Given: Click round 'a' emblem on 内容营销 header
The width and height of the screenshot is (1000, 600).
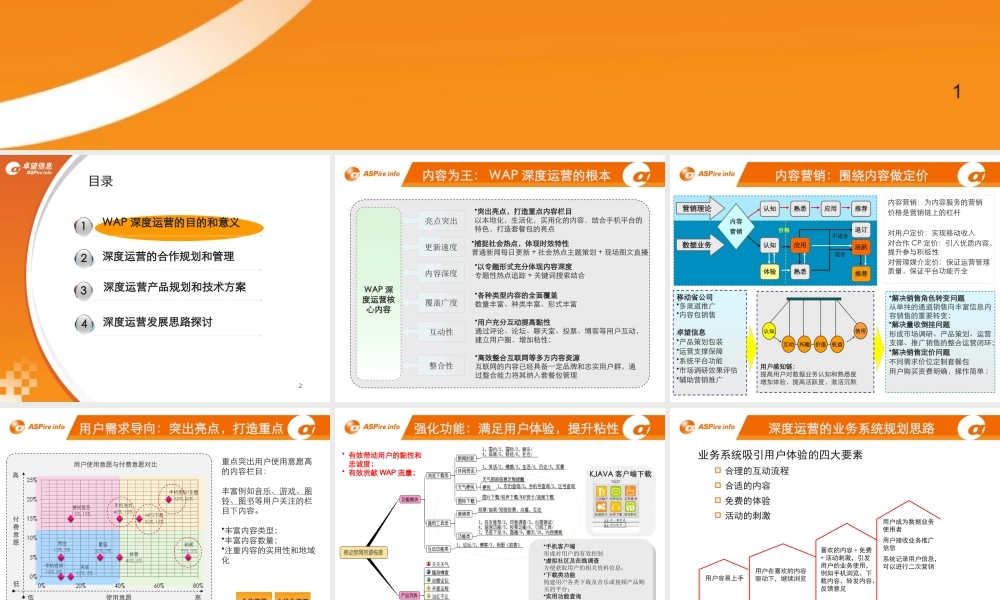Looking at the screenshot, I should (971, 175).
